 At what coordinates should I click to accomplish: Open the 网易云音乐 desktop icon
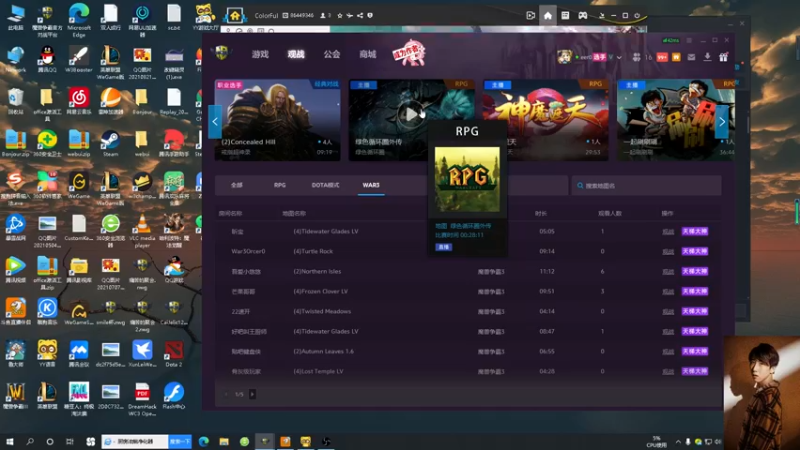click(x=79, y=101)
